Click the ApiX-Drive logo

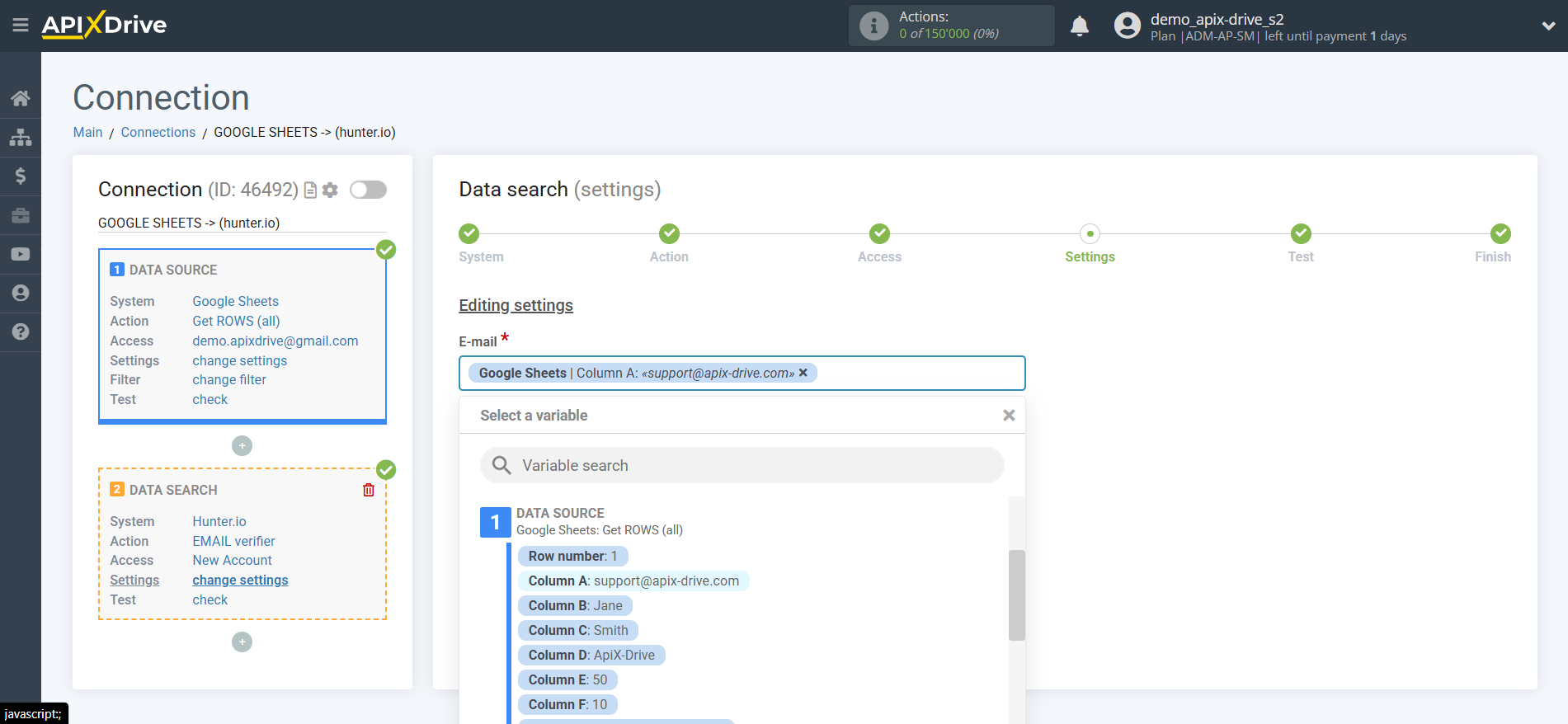pos(104,25)
